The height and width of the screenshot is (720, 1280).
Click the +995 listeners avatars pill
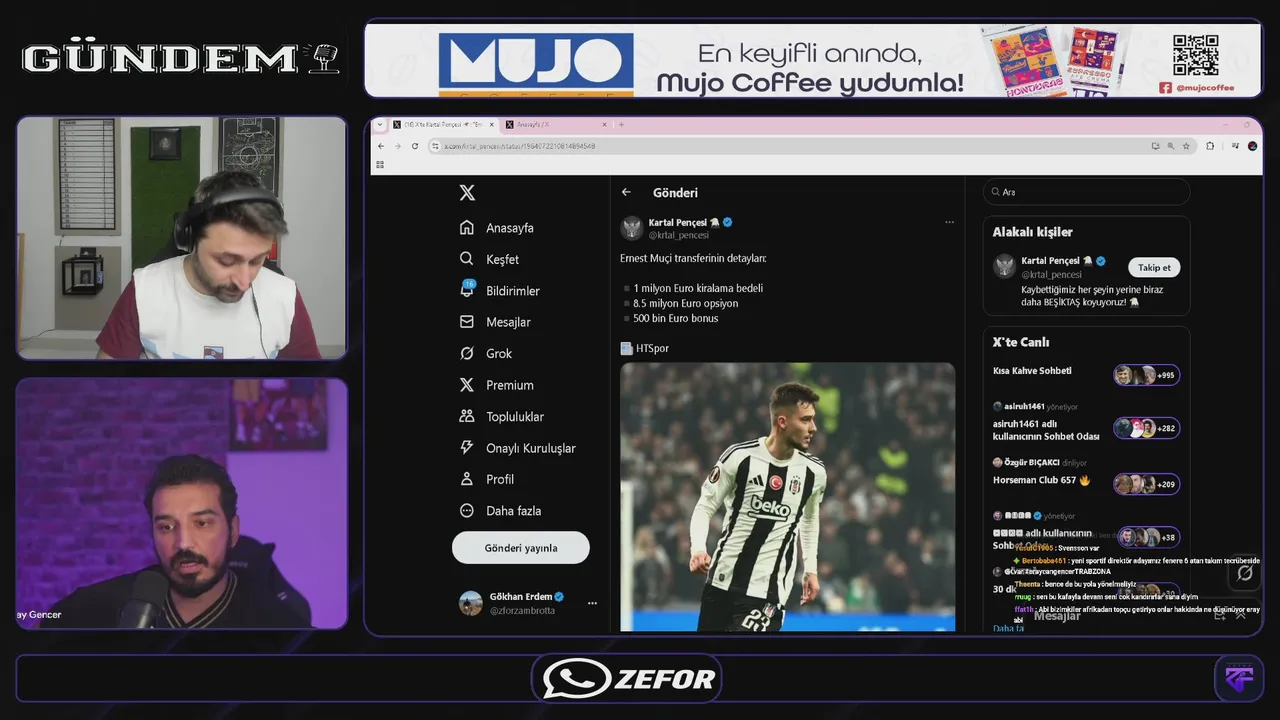click(x=1147, y=375)
